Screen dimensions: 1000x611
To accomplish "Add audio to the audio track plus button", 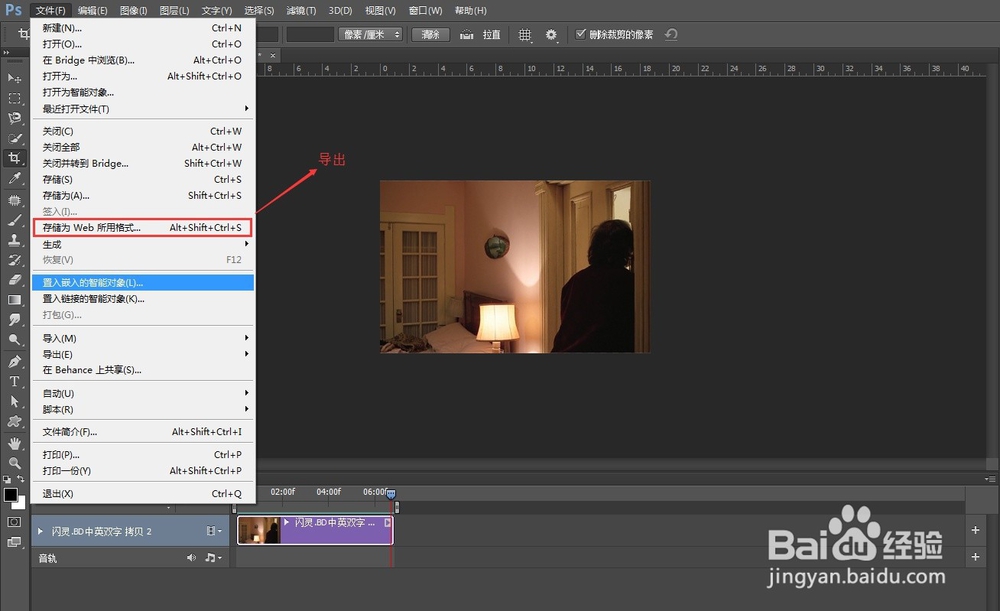I will point(975,557).
